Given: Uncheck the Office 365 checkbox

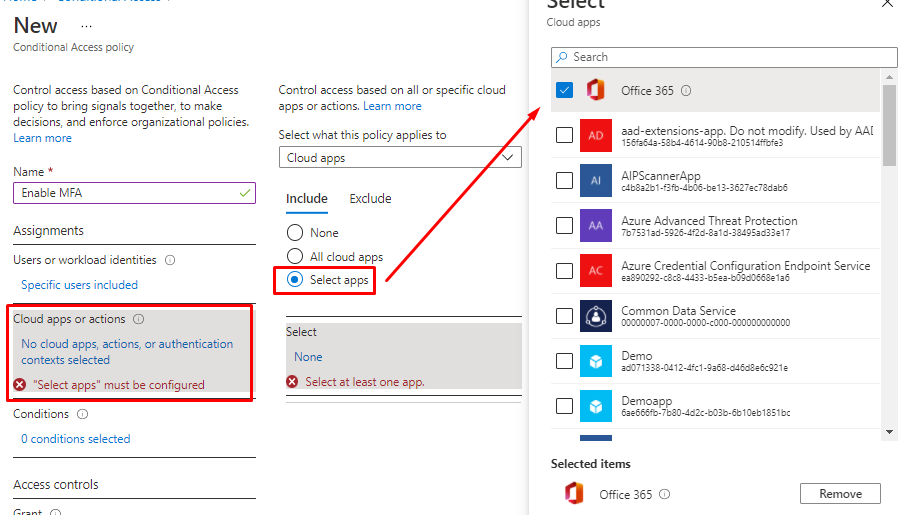Looking at the screenshot, I should (565, 90).
